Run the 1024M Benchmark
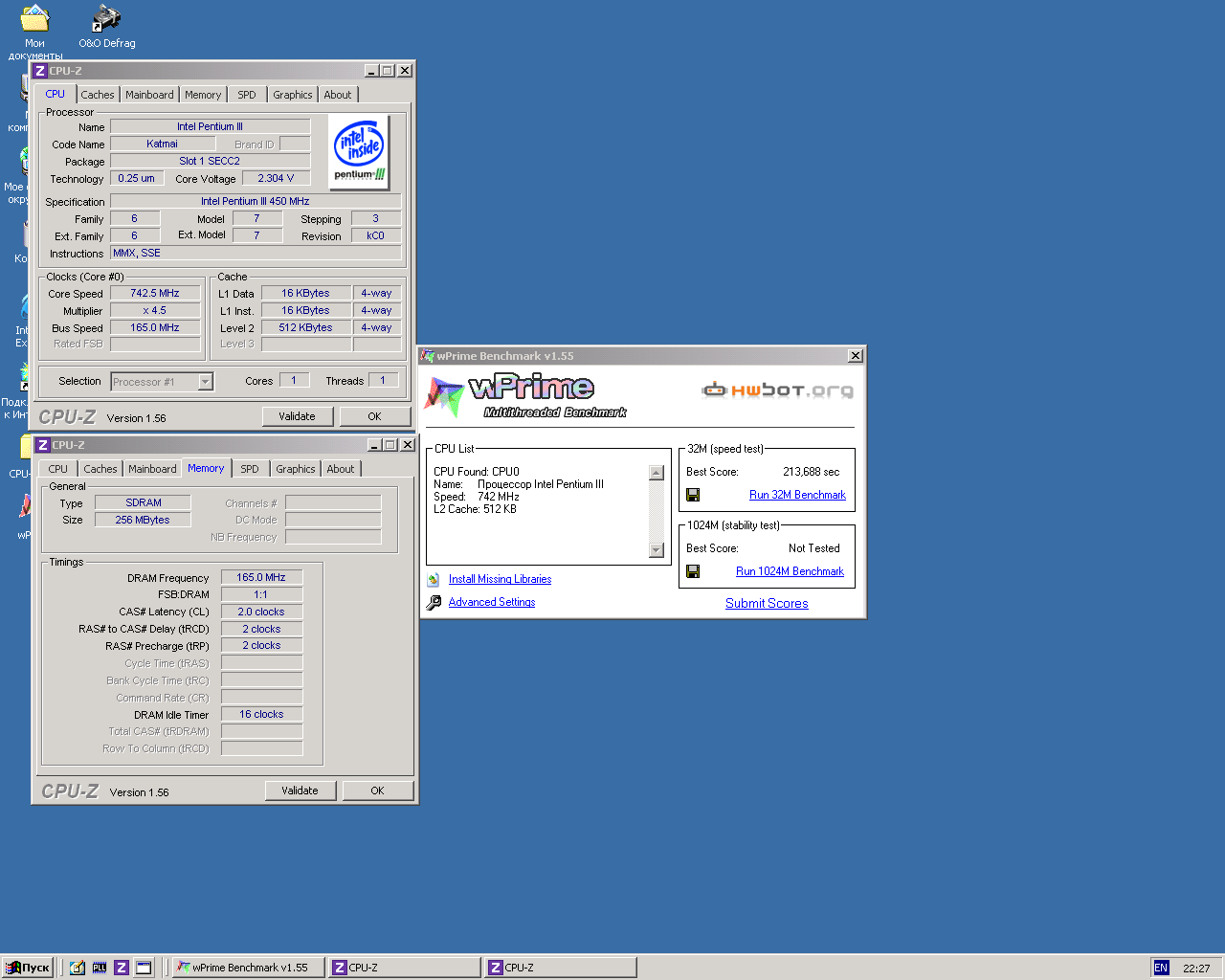 [790, 571]
